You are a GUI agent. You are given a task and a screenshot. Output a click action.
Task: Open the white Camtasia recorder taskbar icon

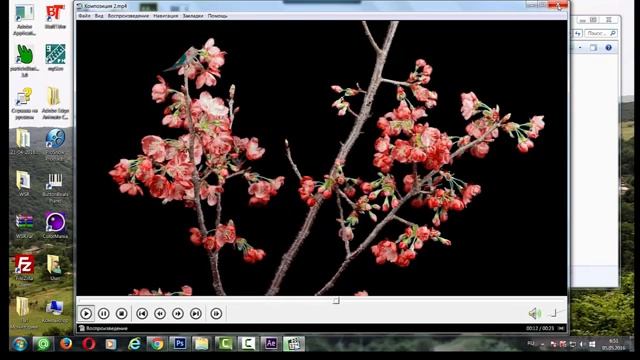click(x=247, y=344)
